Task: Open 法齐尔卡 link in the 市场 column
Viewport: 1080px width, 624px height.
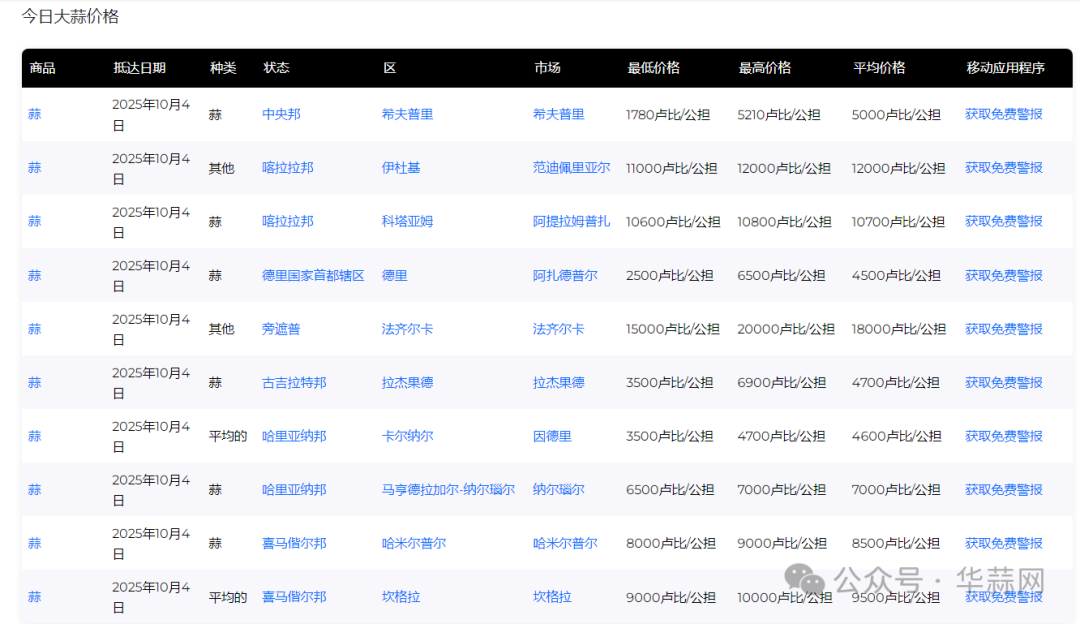Action: pos(558,329)
